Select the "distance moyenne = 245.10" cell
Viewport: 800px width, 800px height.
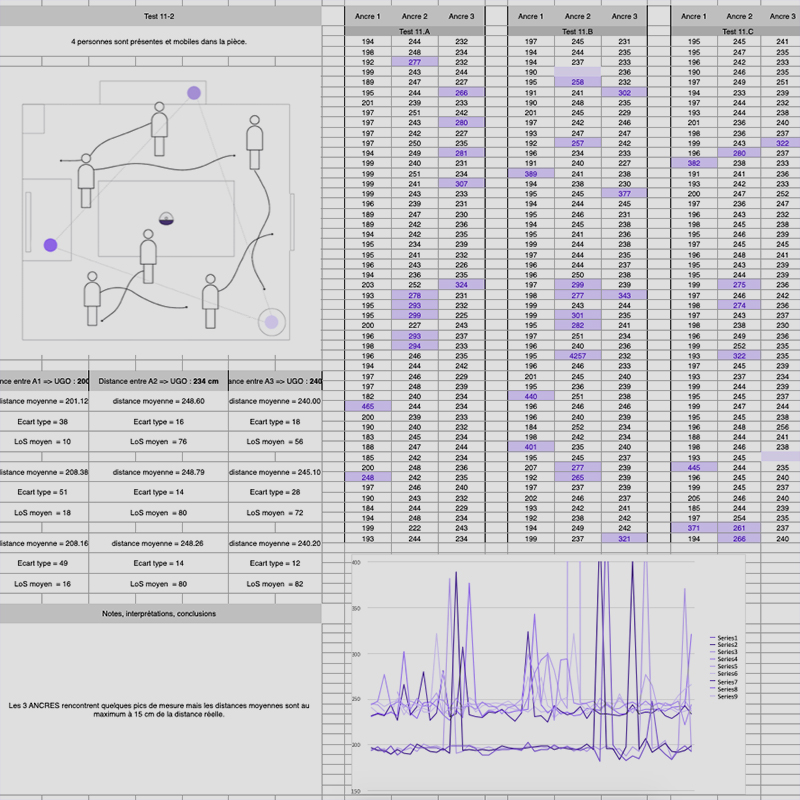click(x=275, y=472)
